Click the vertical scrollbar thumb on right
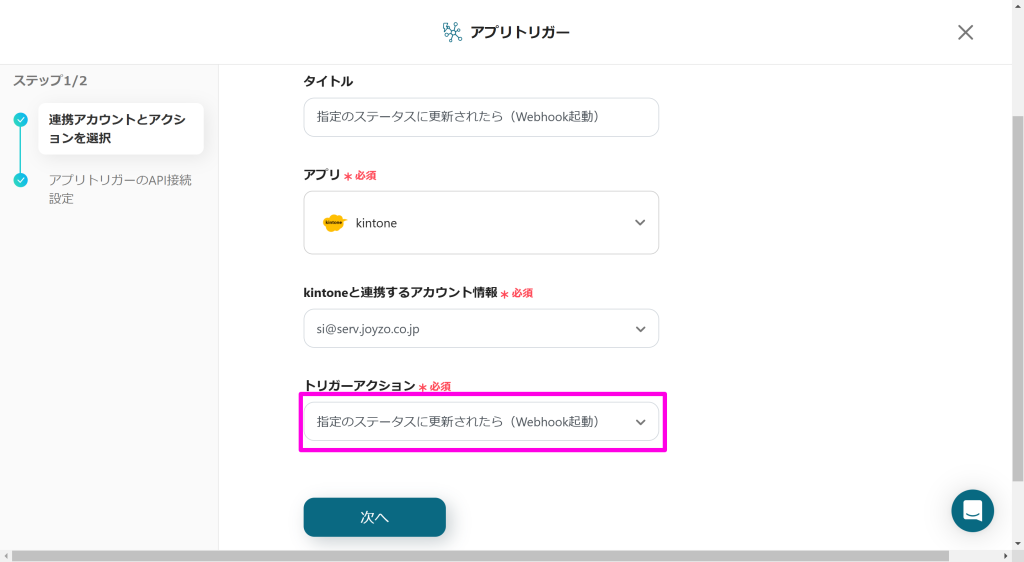 pyautogui.click(x=1017, y=298)
